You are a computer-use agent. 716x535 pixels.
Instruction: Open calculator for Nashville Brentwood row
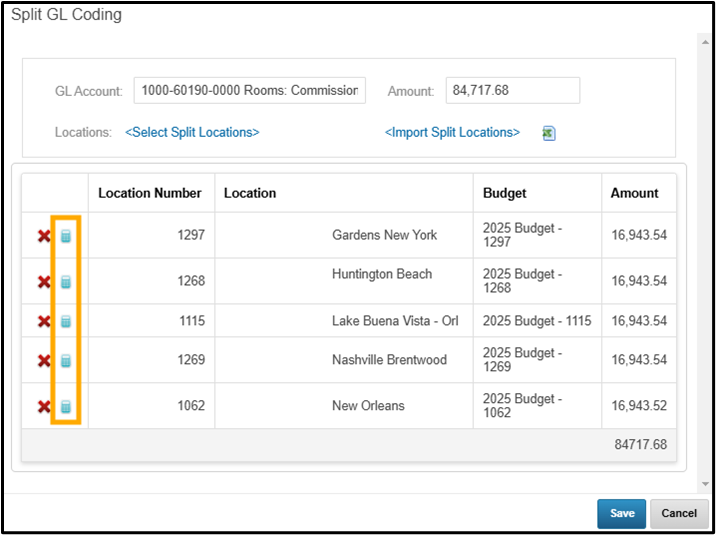[66, 360]
